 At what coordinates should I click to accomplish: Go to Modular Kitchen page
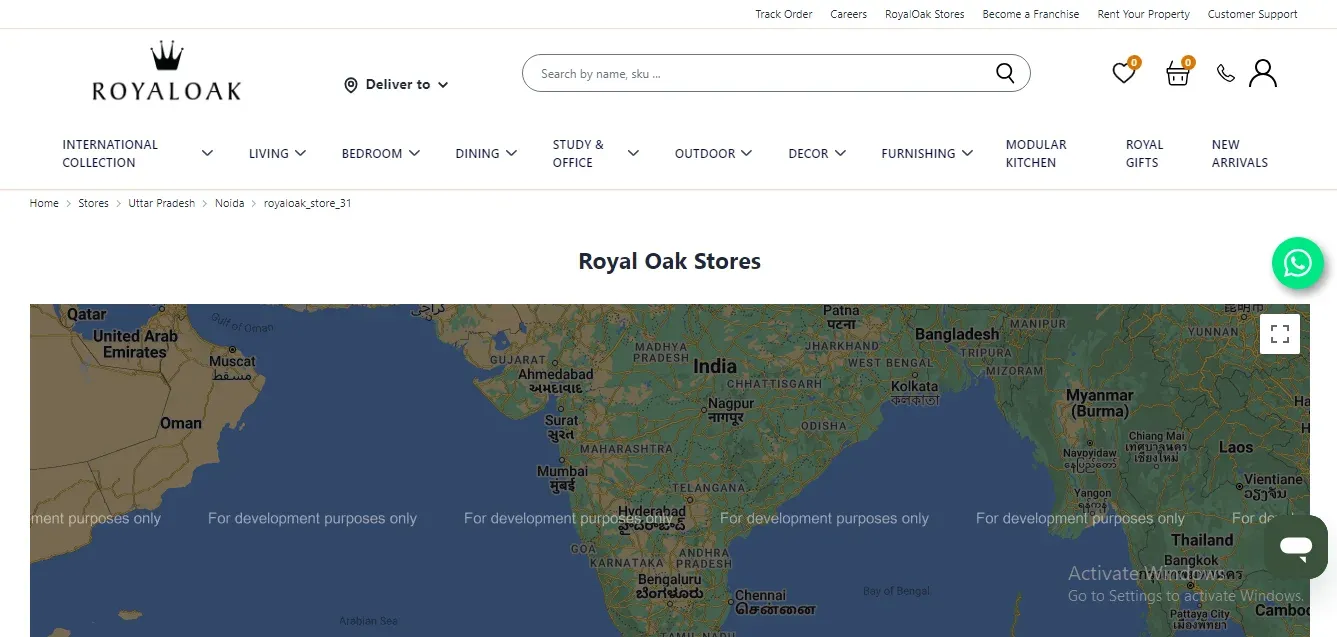[x=1036, y=153]
